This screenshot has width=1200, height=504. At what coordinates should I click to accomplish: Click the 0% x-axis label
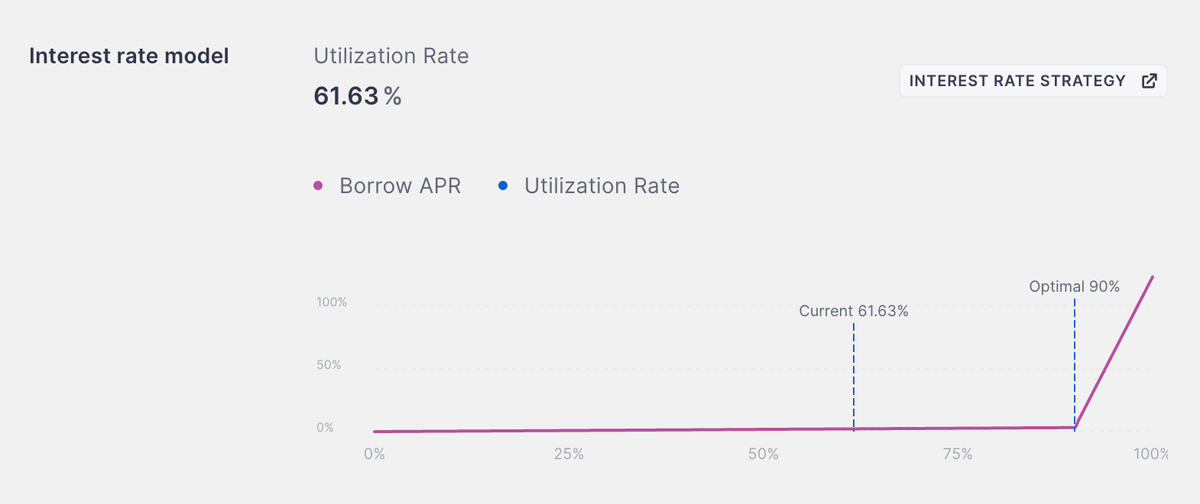pyautogui.click(x=374, y=454)
